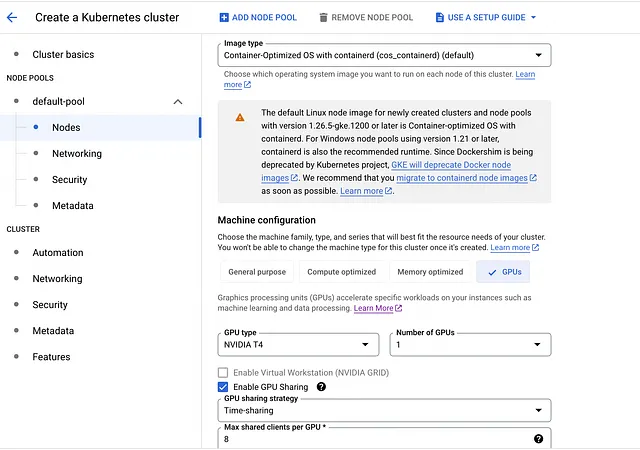Select the Memory optimized tab
Screen dimensions: 640x450
pos(430,272)
